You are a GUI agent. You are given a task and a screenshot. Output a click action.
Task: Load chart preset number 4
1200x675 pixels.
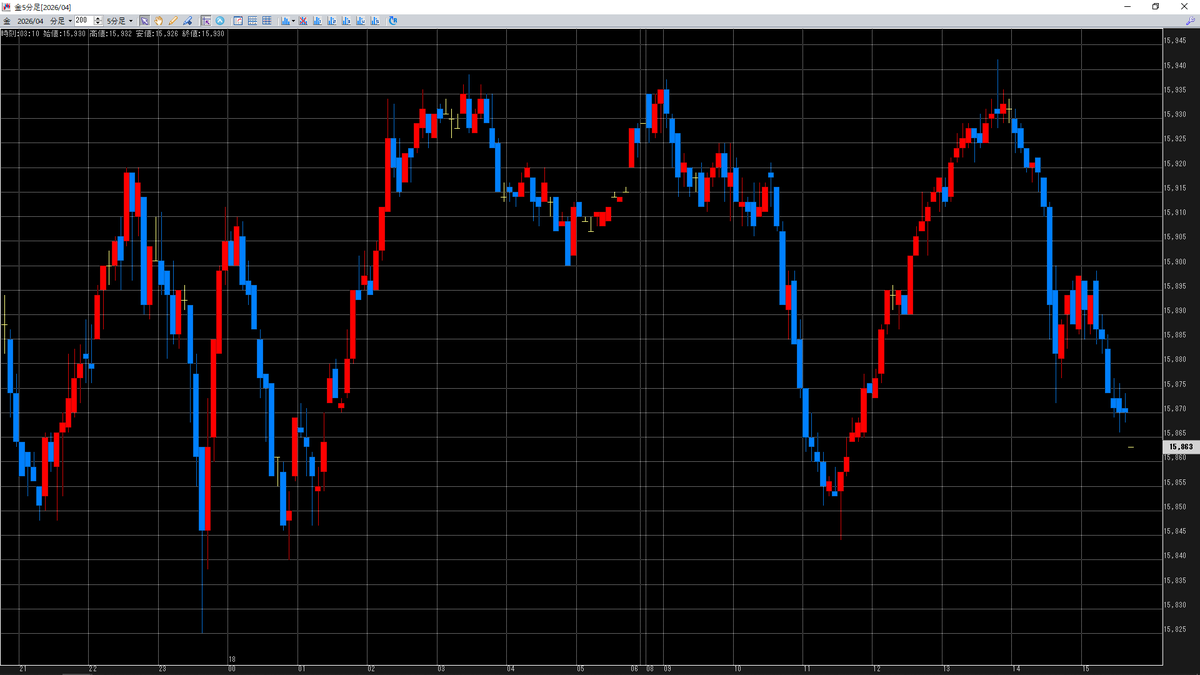(x=361, y=20)
